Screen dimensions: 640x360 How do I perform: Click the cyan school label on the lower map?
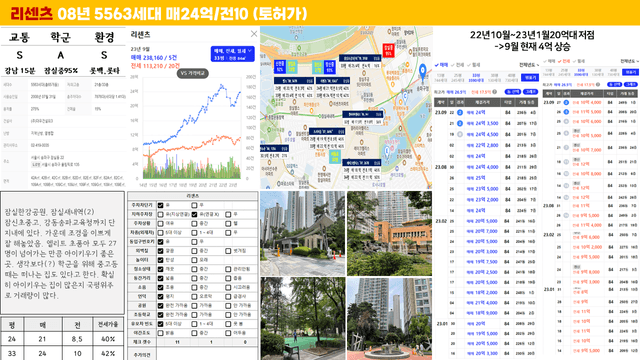pyautogui.click(x=335, y=157)
